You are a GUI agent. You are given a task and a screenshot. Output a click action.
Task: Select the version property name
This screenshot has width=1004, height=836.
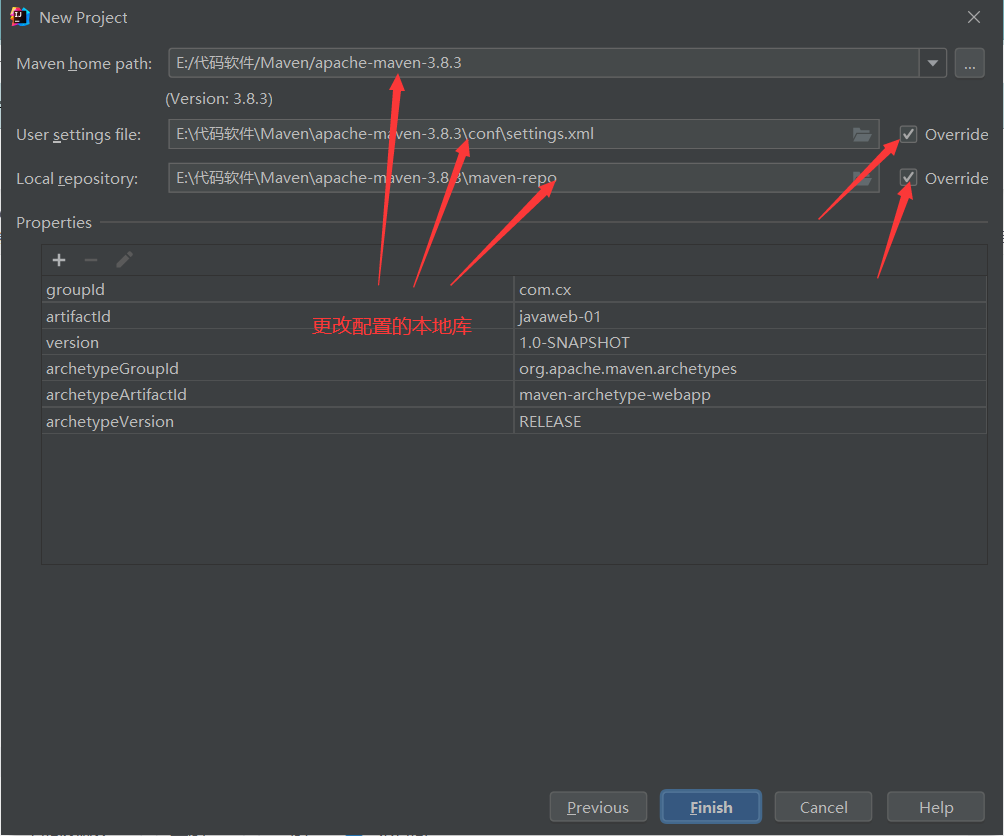(72, 342)
